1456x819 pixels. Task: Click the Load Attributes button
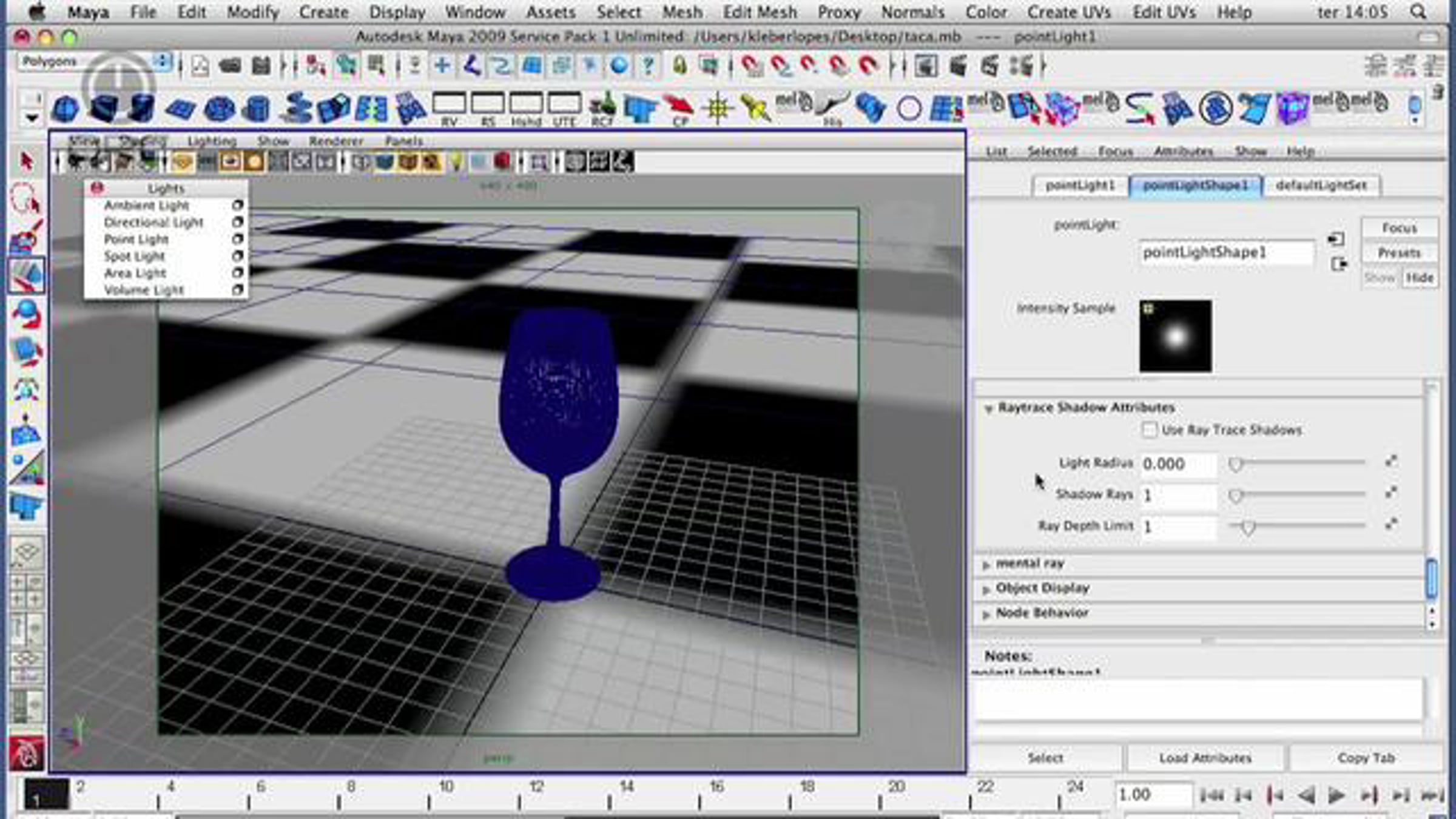pos(1205,758)
